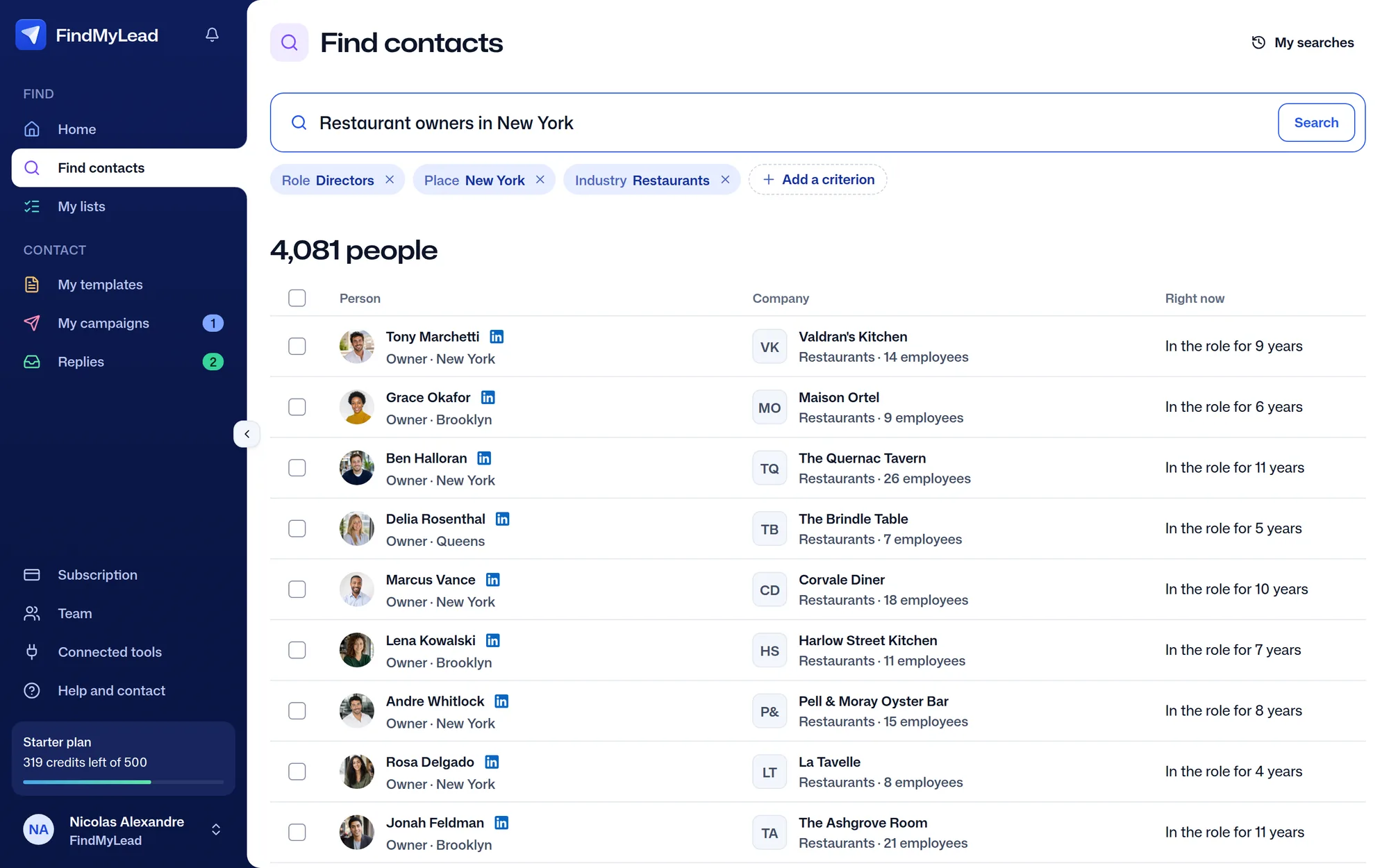Image resolution: width=1389 pixels, height=868 pixels.
Task: Open the Team page
Action: pos(124,613)
